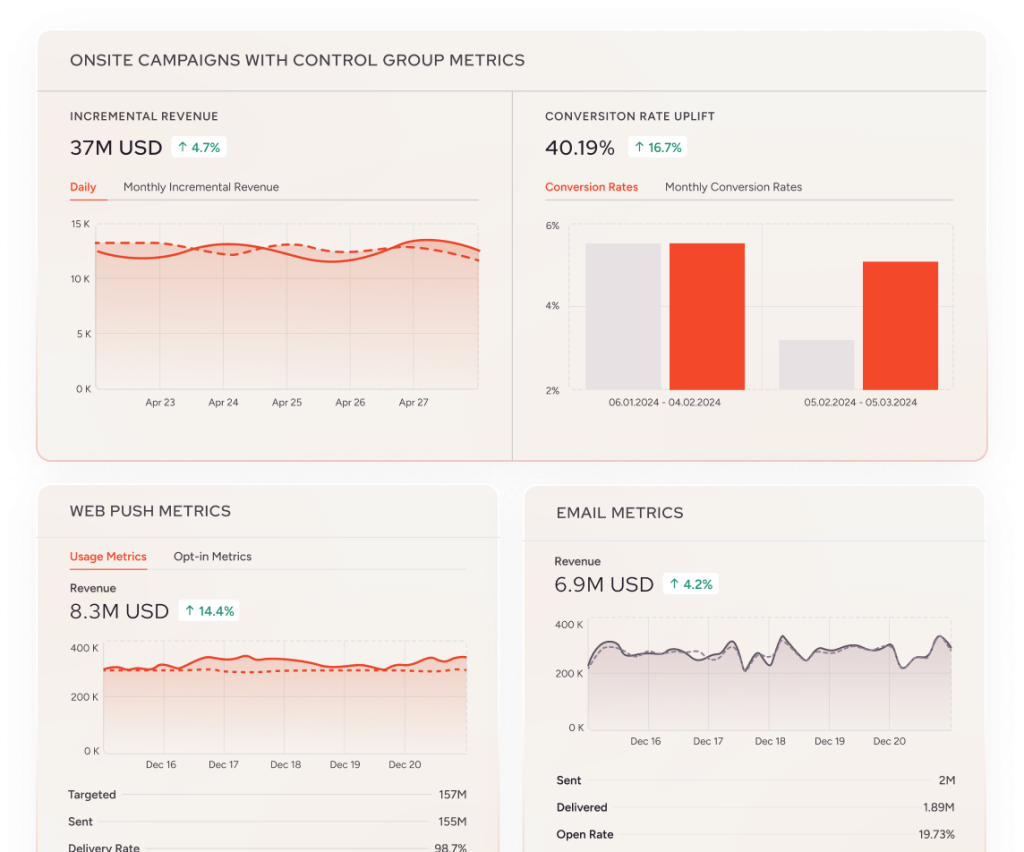This screenshot has height=852, width=1024.
Task: Click the 4.2% email revenue badge
Action: (691, 584)
